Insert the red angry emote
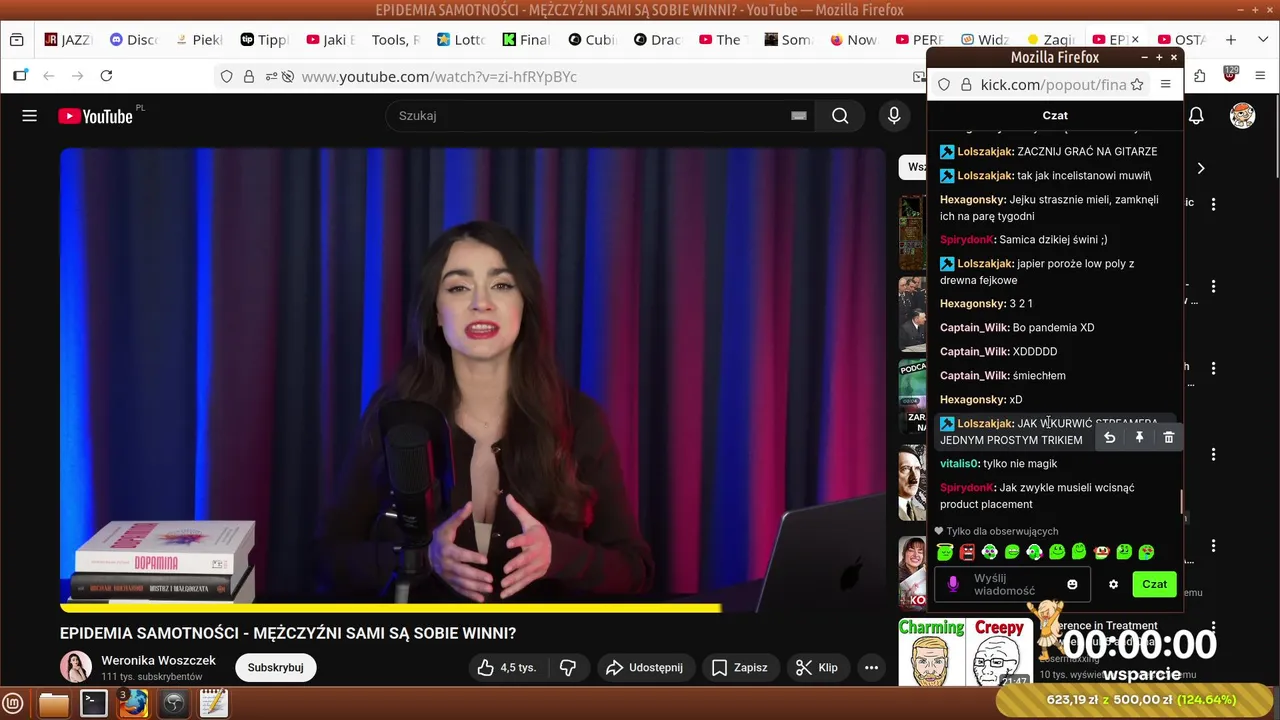1280x720 pixels. click(x=967, y=552)
